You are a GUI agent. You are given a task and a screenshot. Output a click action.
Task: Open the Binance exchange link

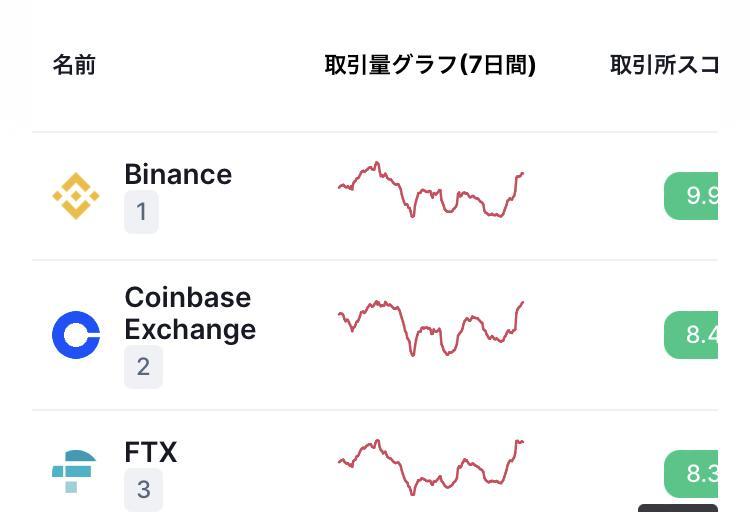[178, 174]
